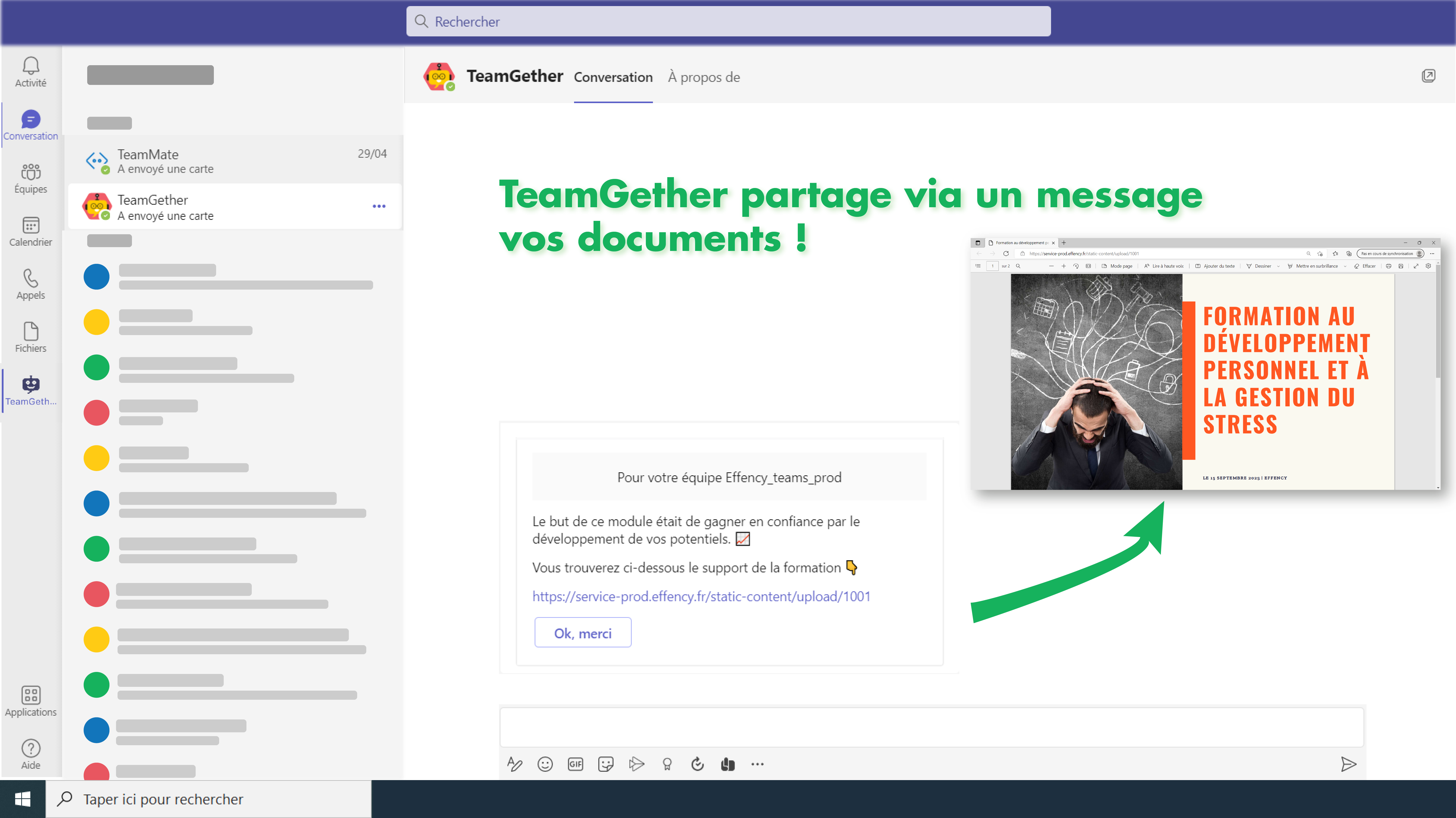
Task: Open the Équipes section
Action: 31,178
